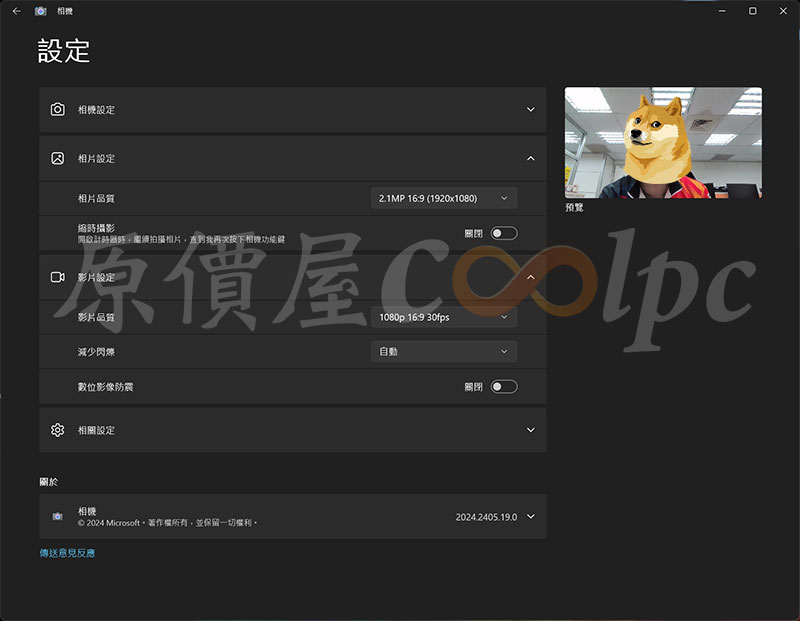Click the 相關設定 section label
The height and width of the screenshot is (621, 800).
point(96,430)
